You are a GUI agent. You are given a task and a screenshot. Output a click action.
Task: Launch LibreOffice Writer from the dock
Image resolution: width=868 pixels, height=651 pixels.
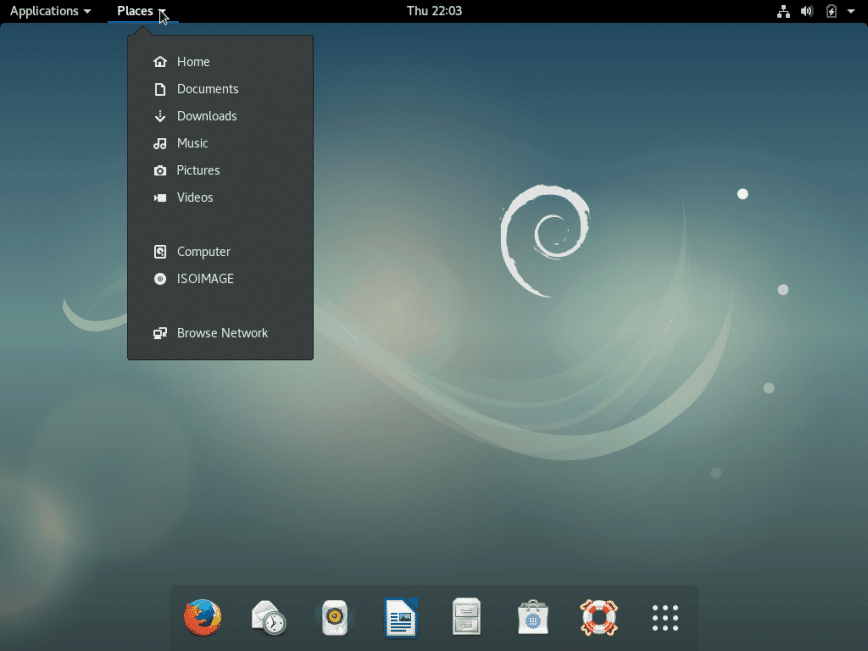(400, 617)
